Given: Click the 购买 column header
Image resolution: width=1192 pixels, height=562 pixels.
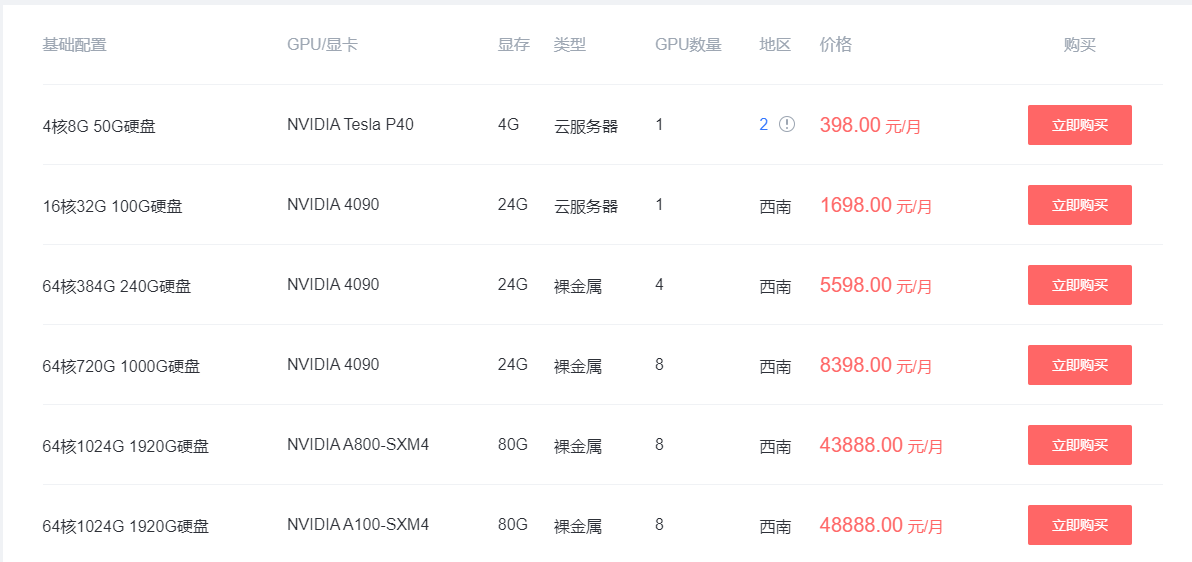Looking at the screenshot, I should [x=1079, y=45].
